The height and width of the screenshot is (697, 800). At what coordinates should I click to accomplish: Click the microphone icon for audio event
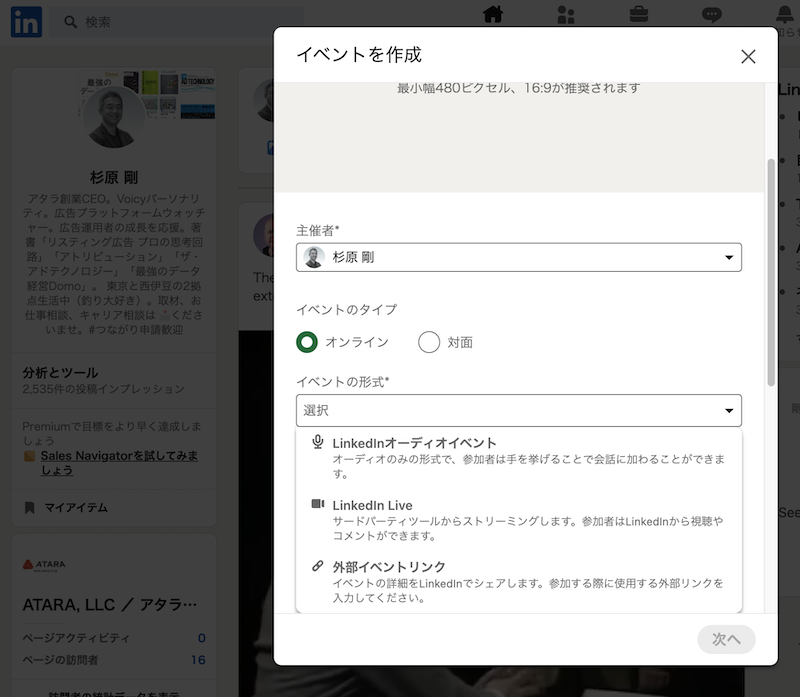[x=317, y=442]
